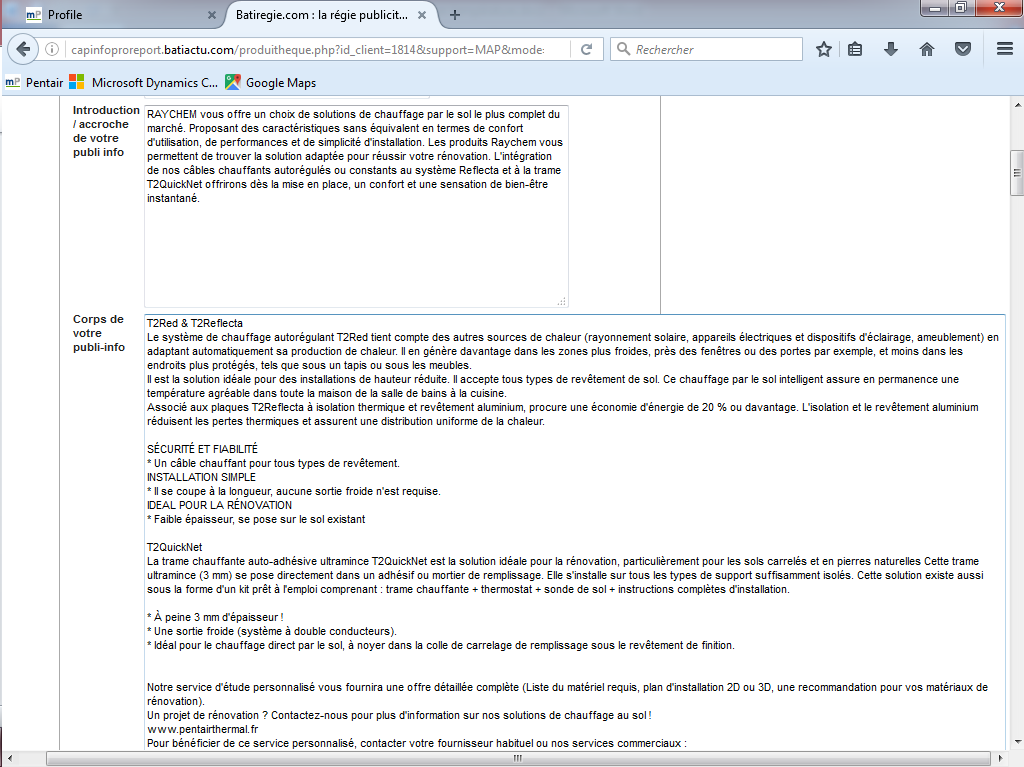Click the search magnifier icon
Screen dimensions: 1024x767
pyautogui.click(x=624, y=49)
